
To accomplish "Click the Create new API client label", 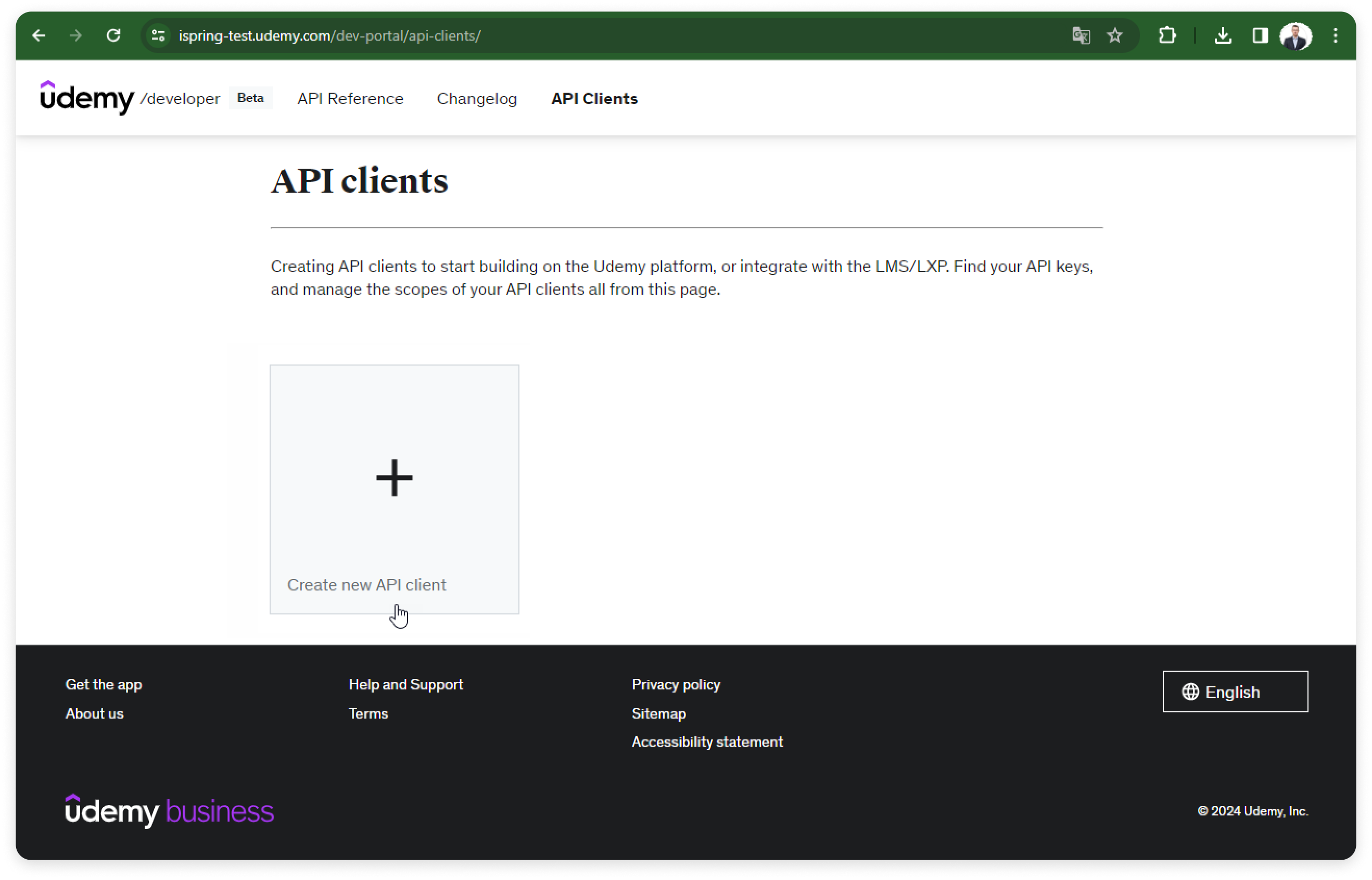I will (367, 585).
